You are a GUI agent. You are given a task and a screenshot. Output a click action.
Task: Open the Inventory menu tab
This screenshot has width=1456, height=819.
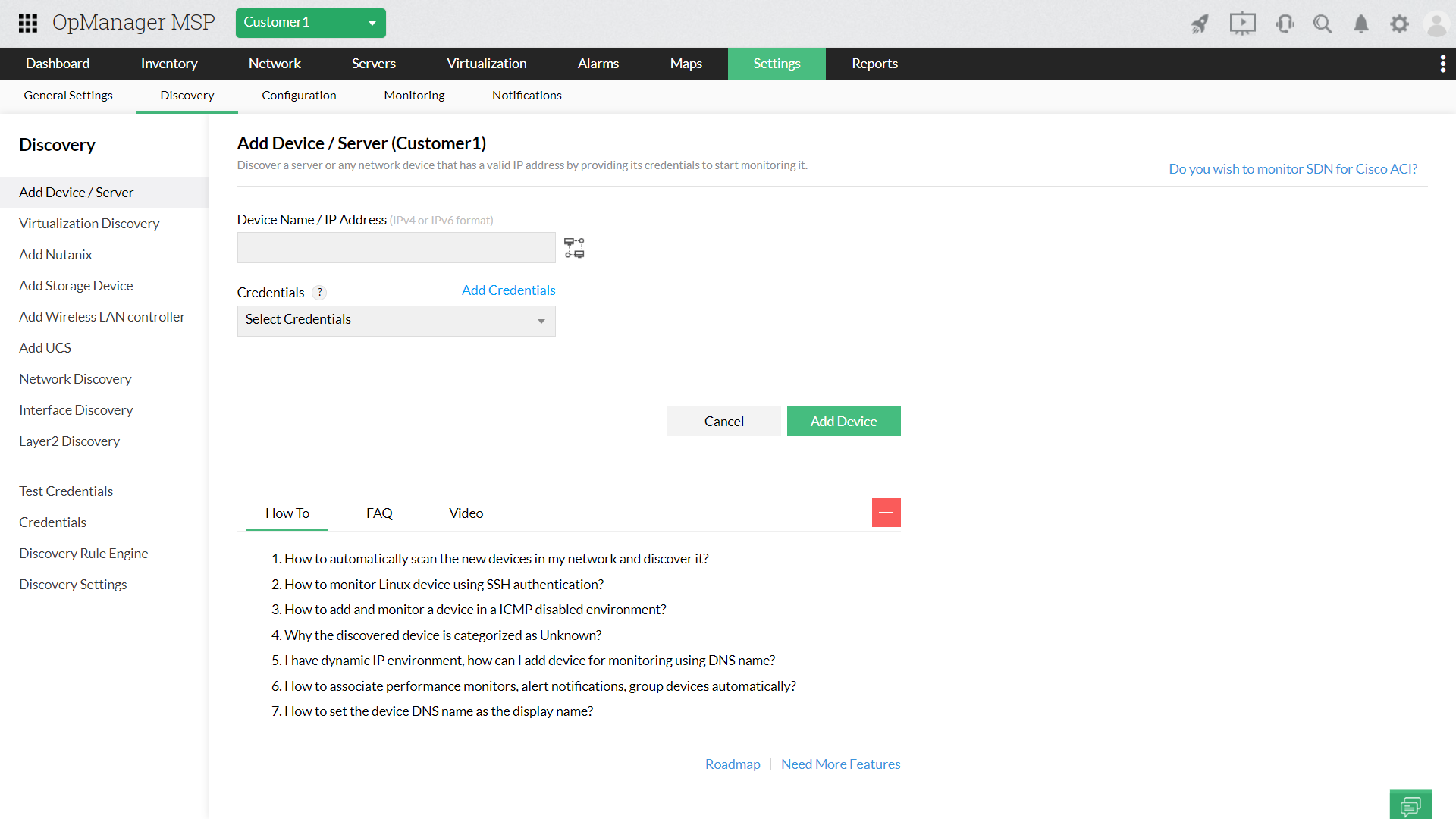(x=169, y=64)
